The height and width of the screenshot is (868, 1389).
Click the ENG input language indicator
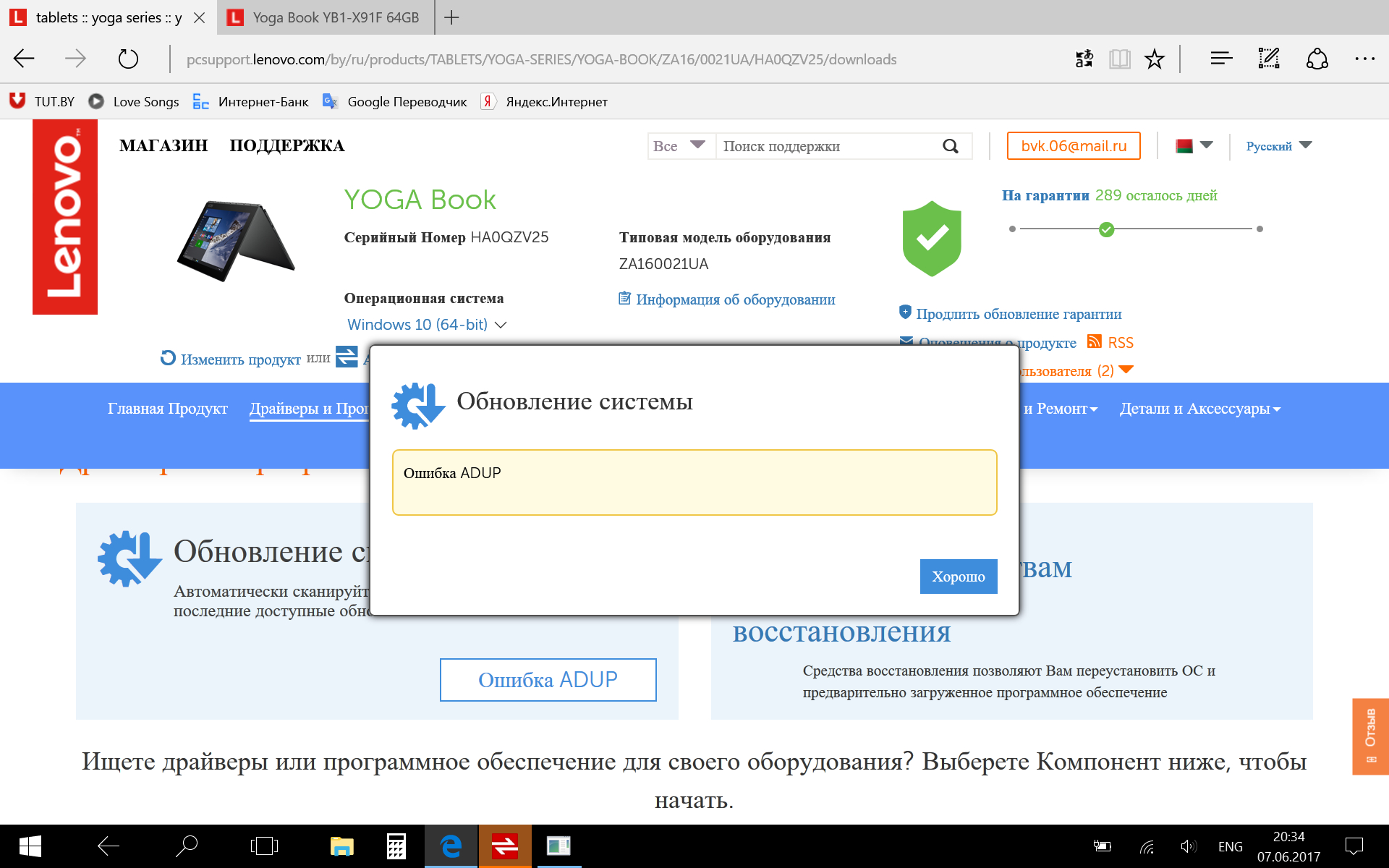coord(1230,846)
